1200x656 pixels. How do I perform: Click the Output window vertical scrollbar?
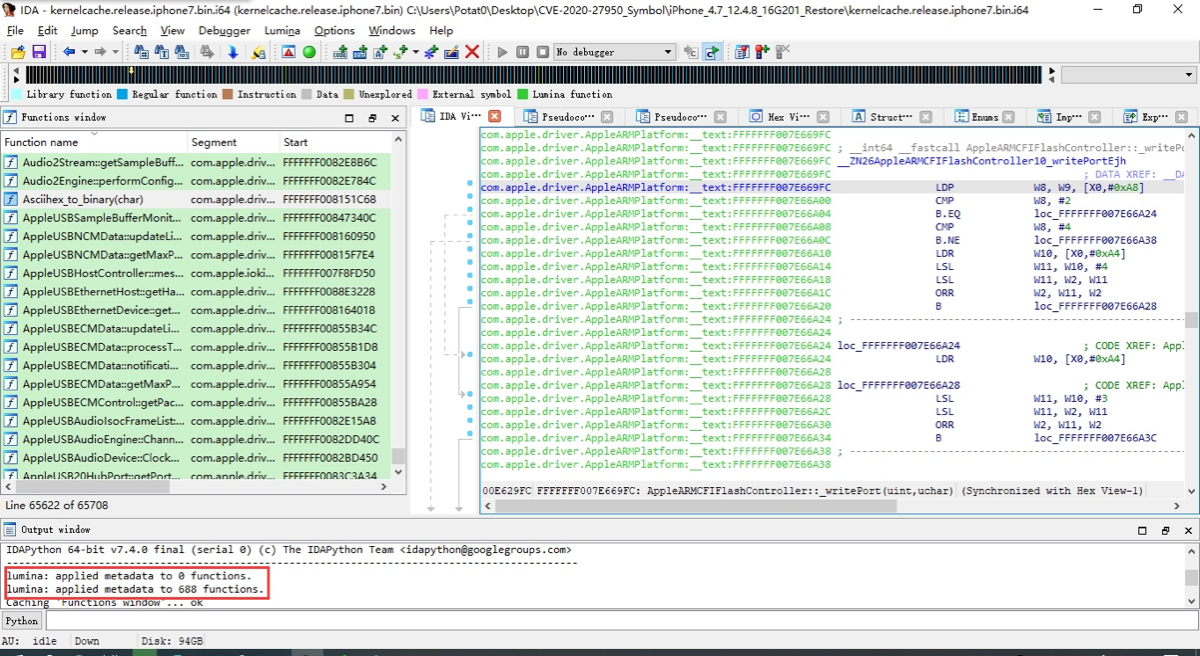[x=1191, y=576]
